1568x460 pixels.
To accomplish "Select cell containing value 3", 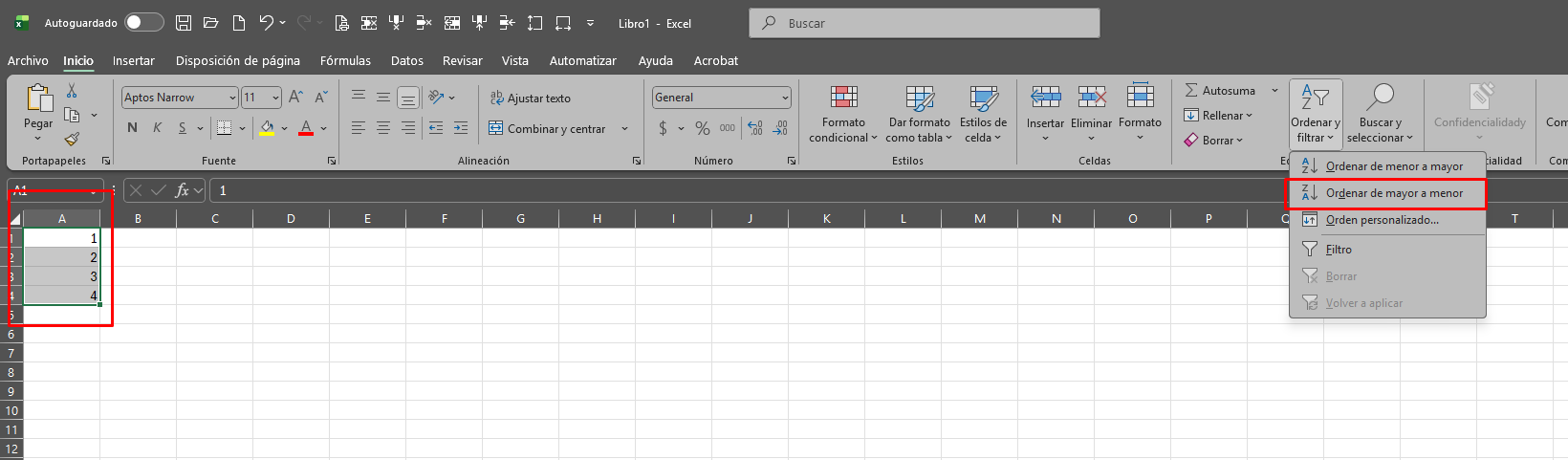I will (x=61, y=276).
